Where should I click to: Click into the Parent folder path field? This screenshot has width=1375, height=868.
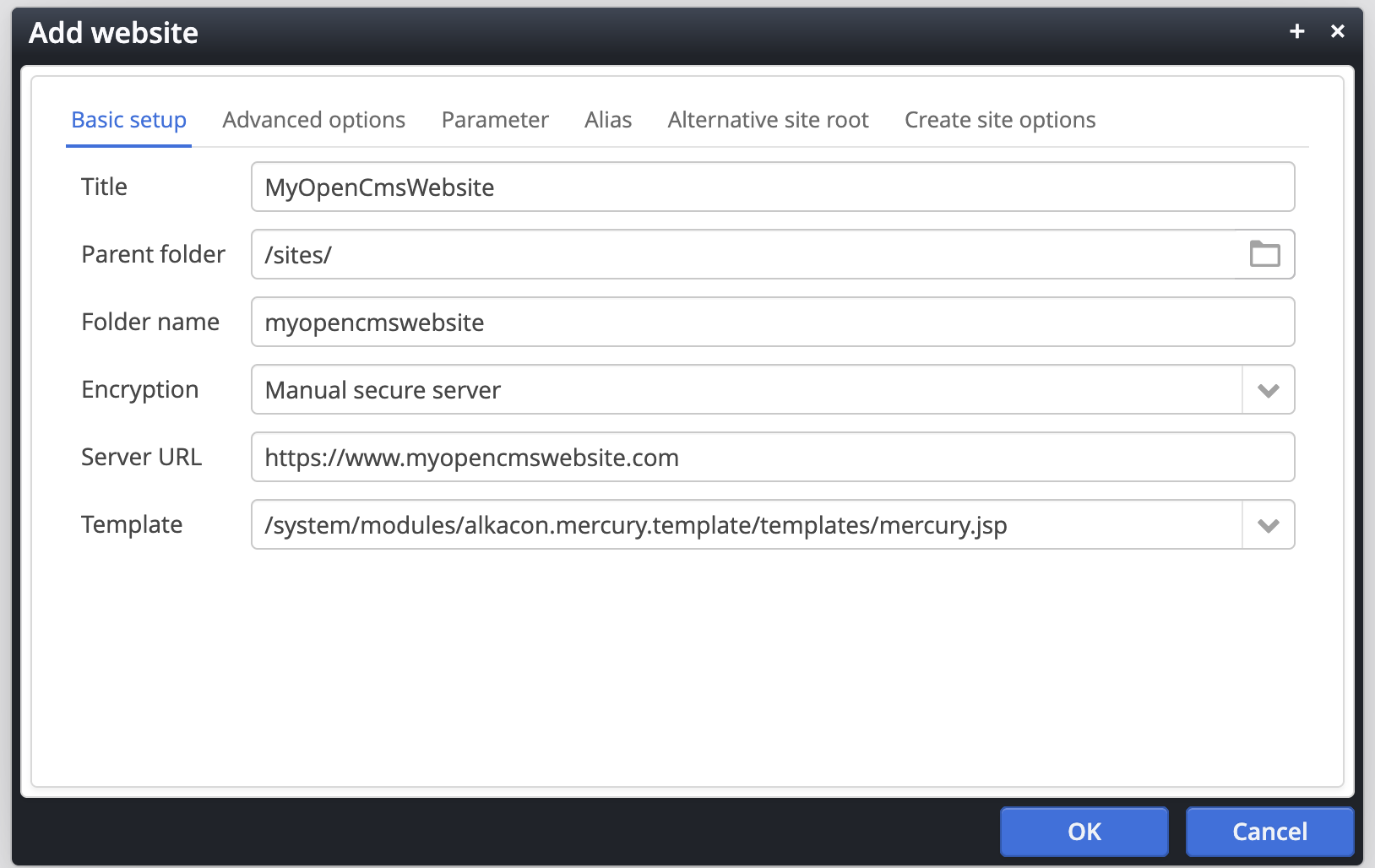tap(743, 255)
